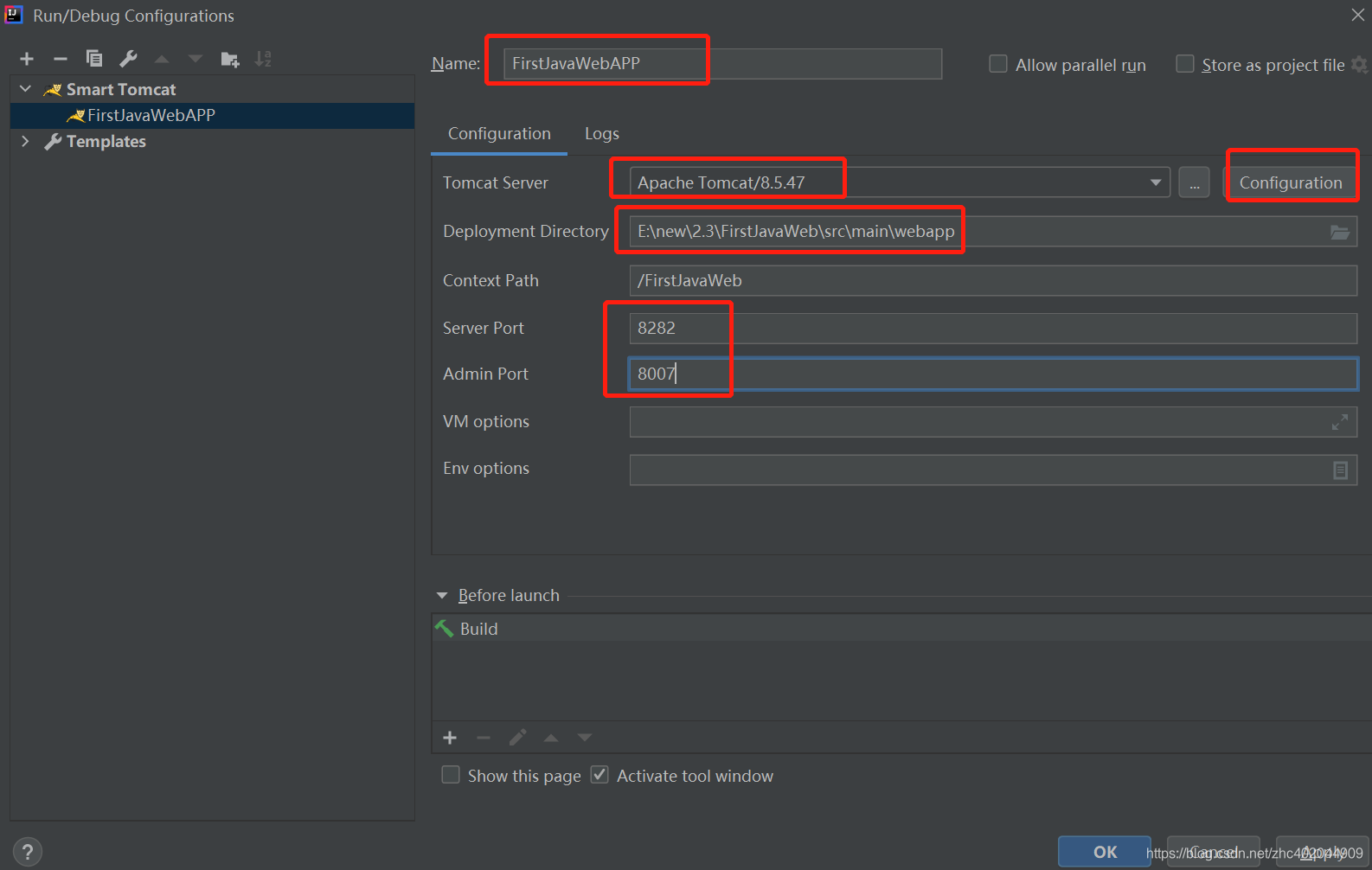Image resolution: width=1372 pixels, height=870 pixels.
Task: Disable Activate tool window checkbox
Action: coord(599,775)
